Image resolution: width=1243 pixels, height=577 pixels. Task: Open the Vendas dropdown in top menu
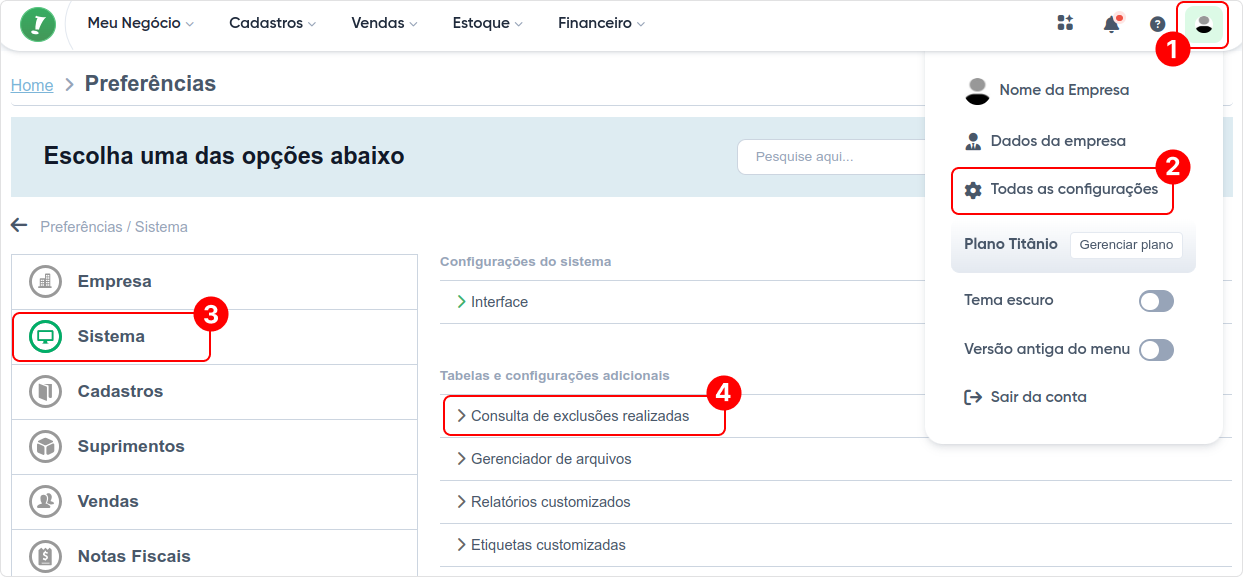pyautogui.click(x=384, y=23)
